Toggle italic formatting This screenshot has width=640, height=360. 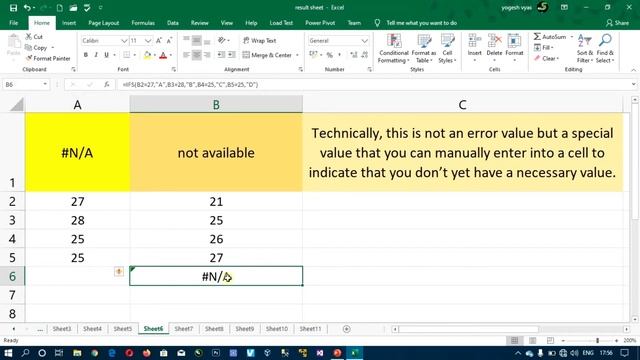[96, 55]
